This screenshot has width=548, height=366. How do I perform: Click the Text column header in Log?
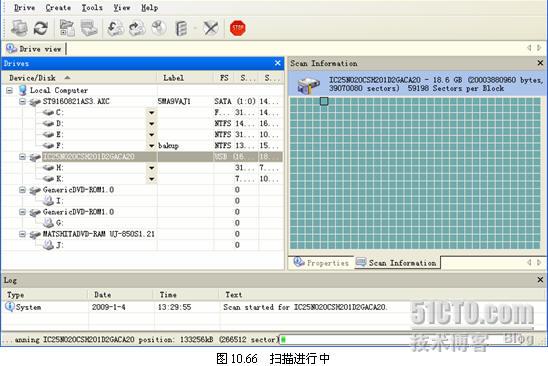[x=382, y=295]
